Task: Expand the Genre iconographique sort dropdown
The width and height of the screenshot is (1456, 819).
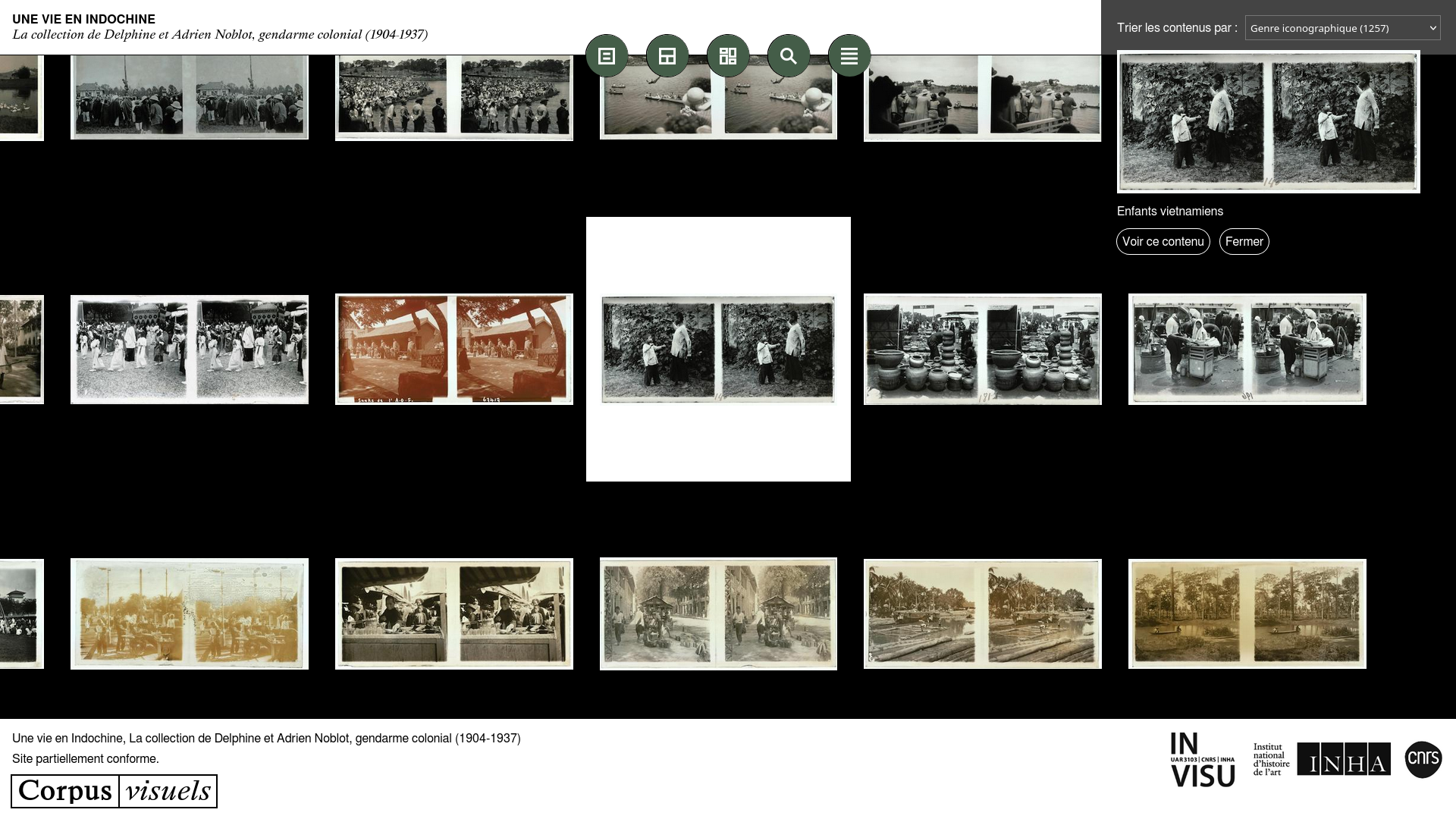Action: coord(1342,28)
